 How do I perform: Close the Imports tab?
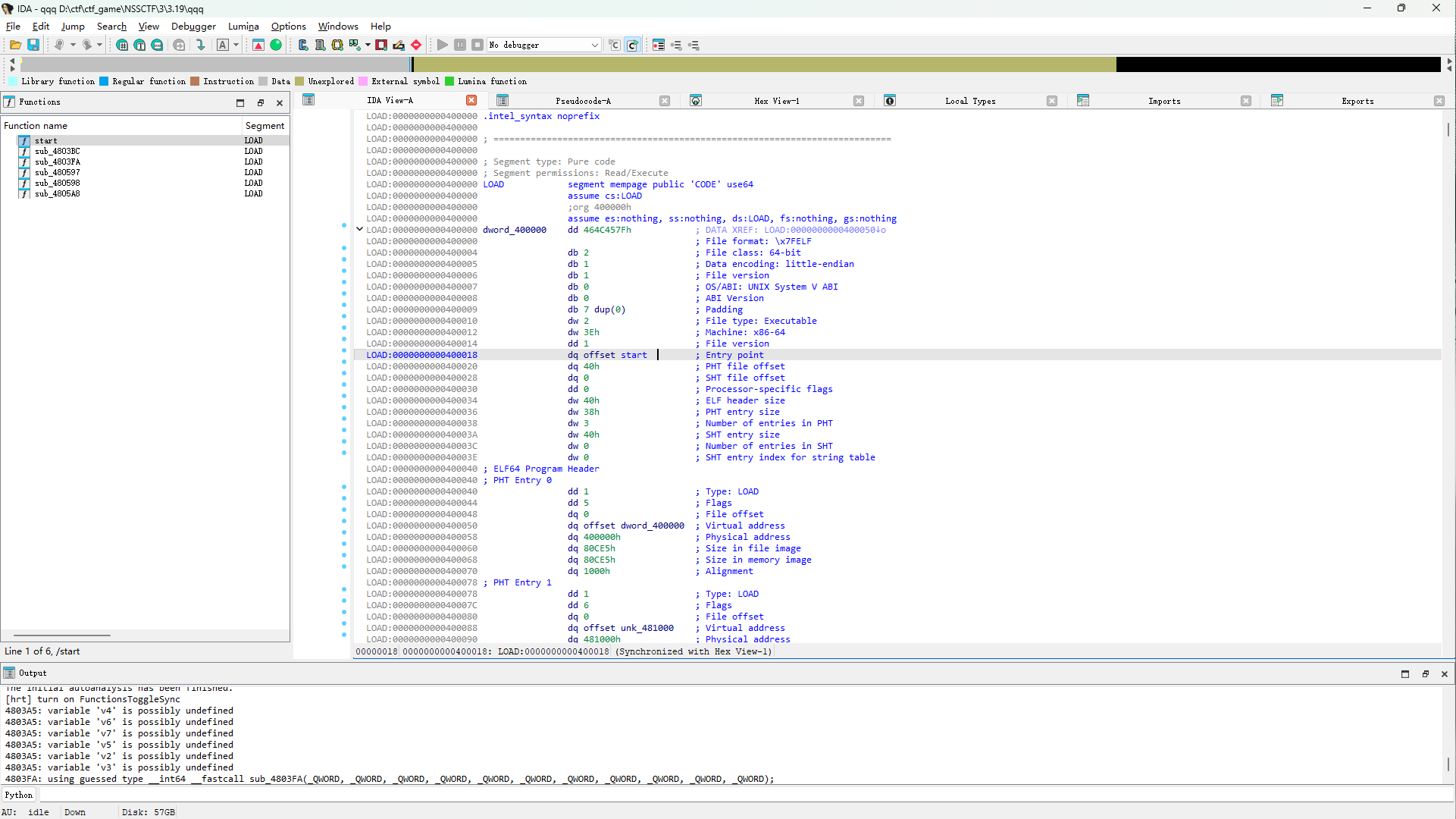pyautogui.click(x=1246, y=101)
